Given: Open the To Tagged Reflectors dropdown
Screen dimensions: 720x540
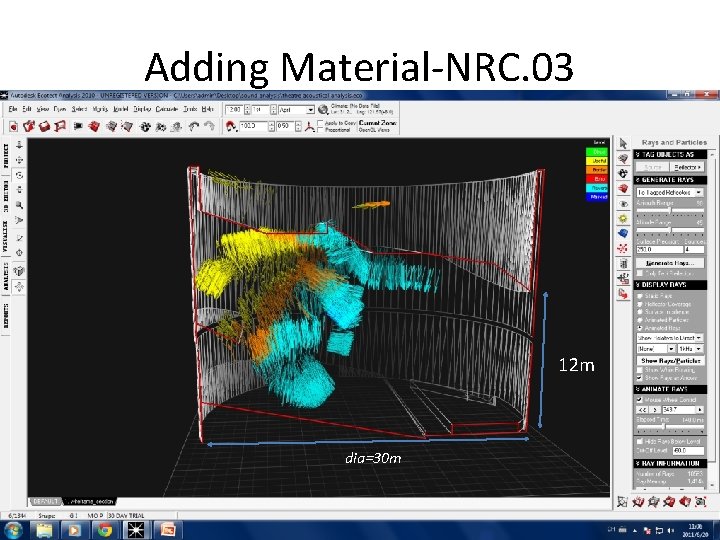Looking at the screenshot, I should click(669, 192).
